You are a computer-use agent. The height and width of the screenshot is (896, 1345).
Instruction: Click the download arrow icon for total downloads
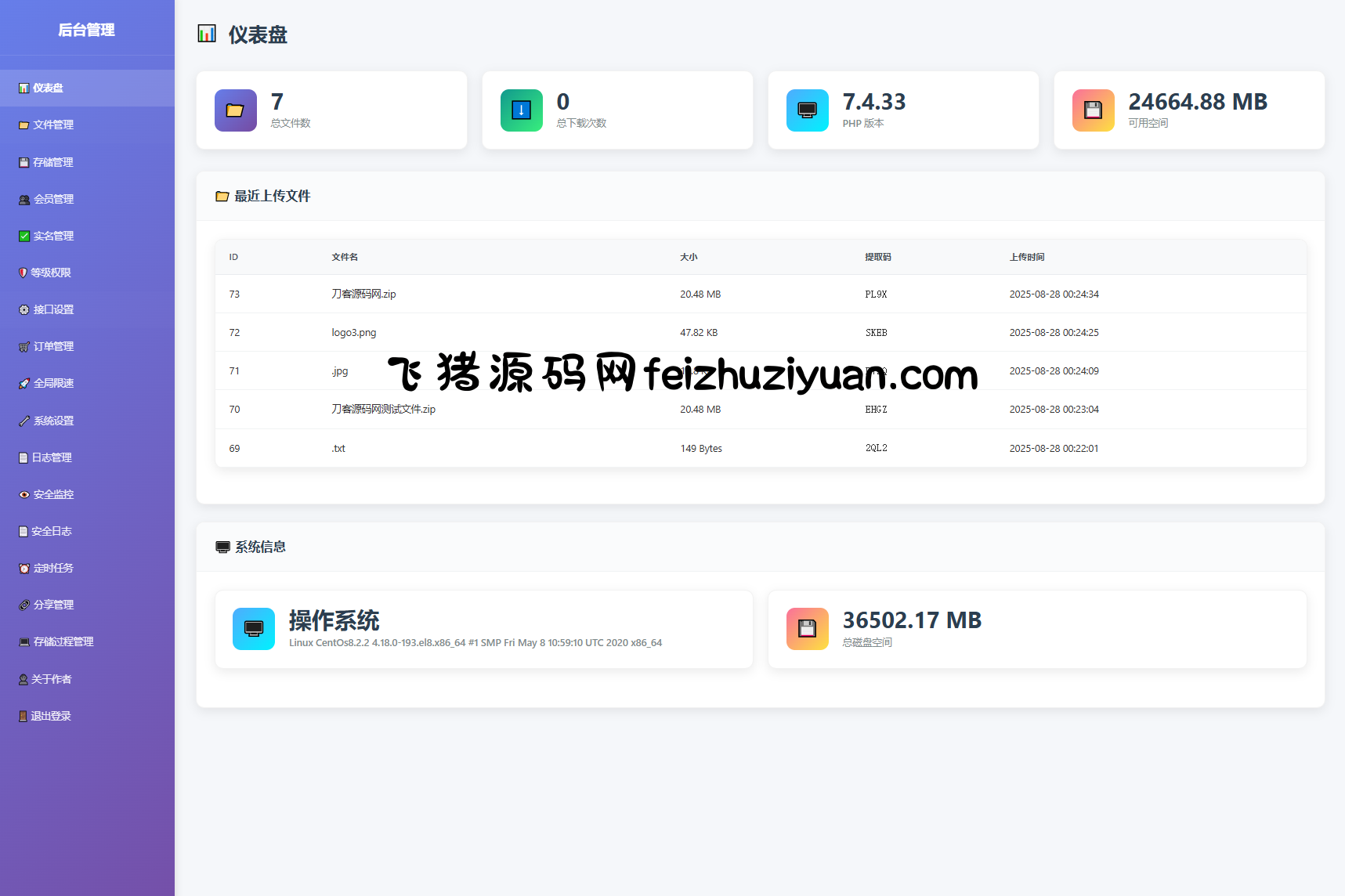click(521, 110)
